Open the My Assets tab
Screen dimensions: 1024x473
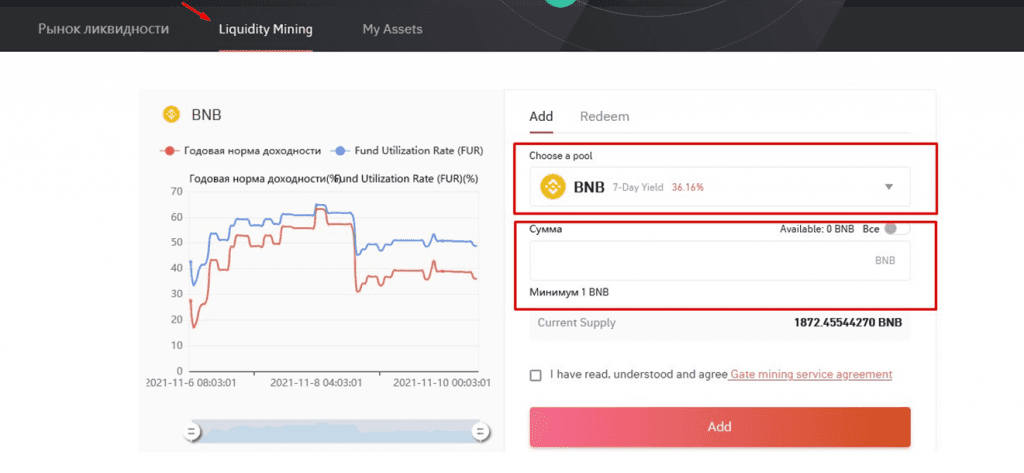(x=392, y=29)
